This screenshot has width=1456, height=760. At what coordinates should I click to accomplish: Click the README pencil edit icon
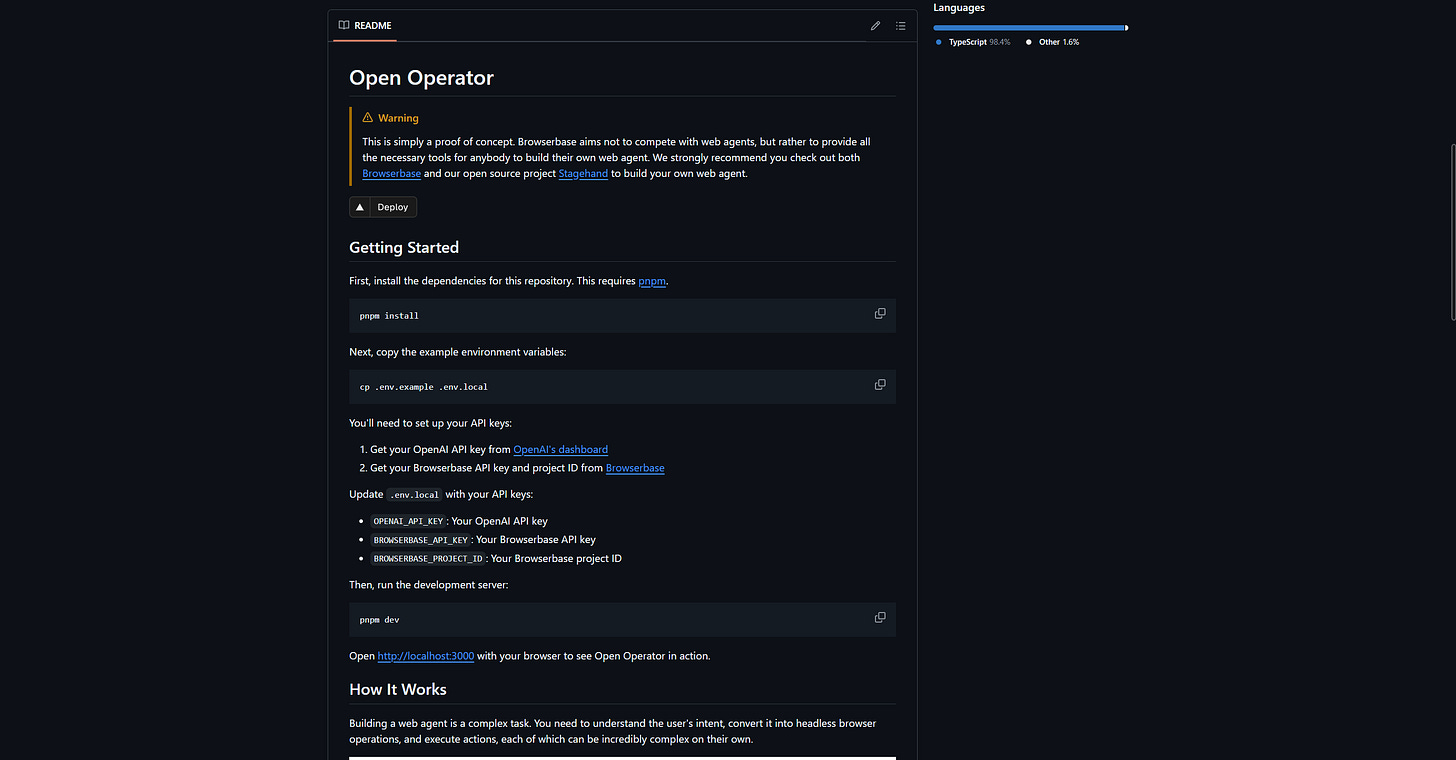(x=875, y=25)
